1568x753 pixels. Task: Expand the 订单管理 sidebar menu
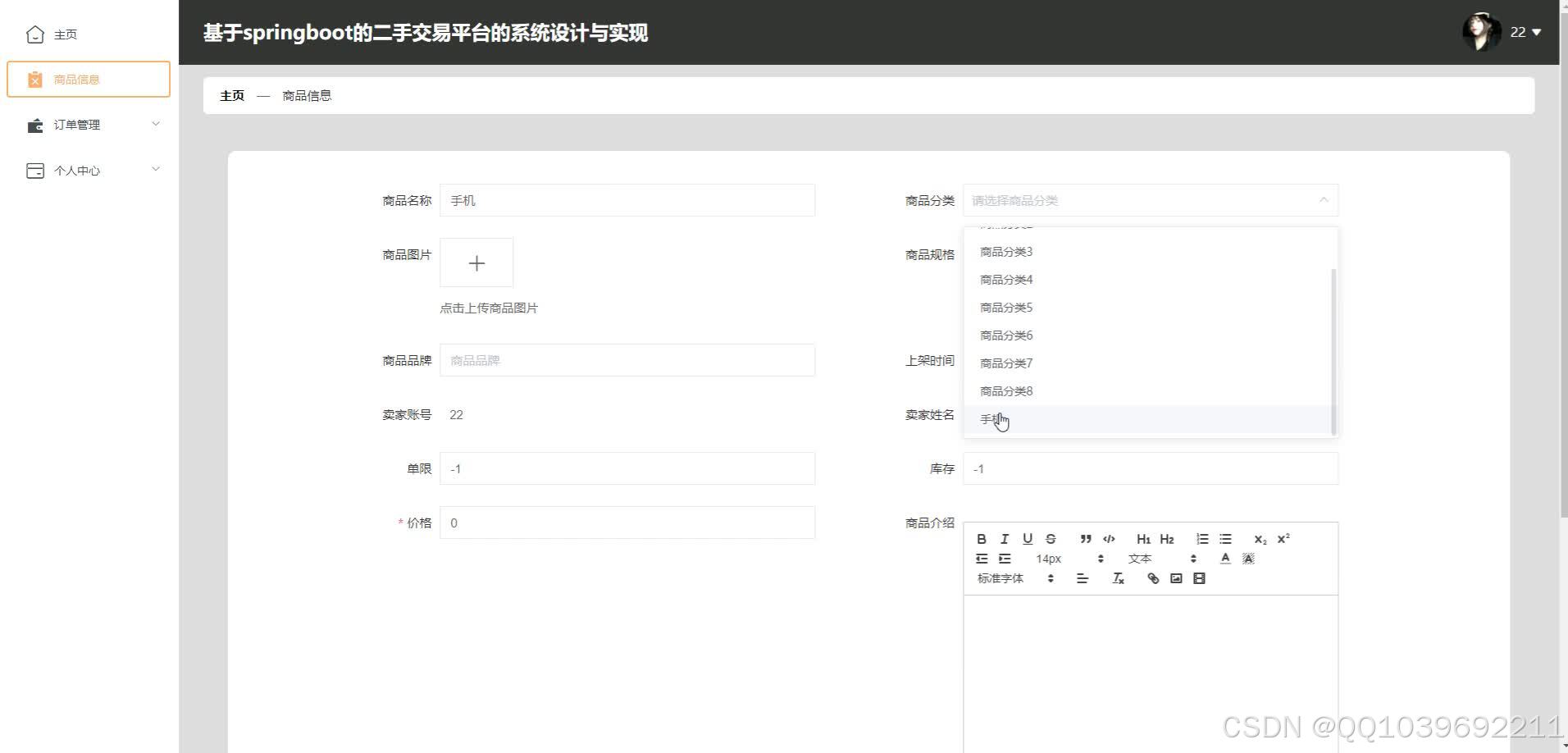[77, 124]
